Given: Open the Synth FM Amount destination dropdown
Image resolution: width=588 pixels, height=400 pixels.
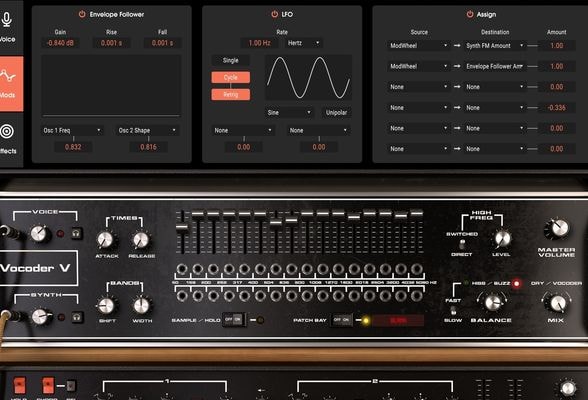Looking at the screenshot, I should 494,46.
